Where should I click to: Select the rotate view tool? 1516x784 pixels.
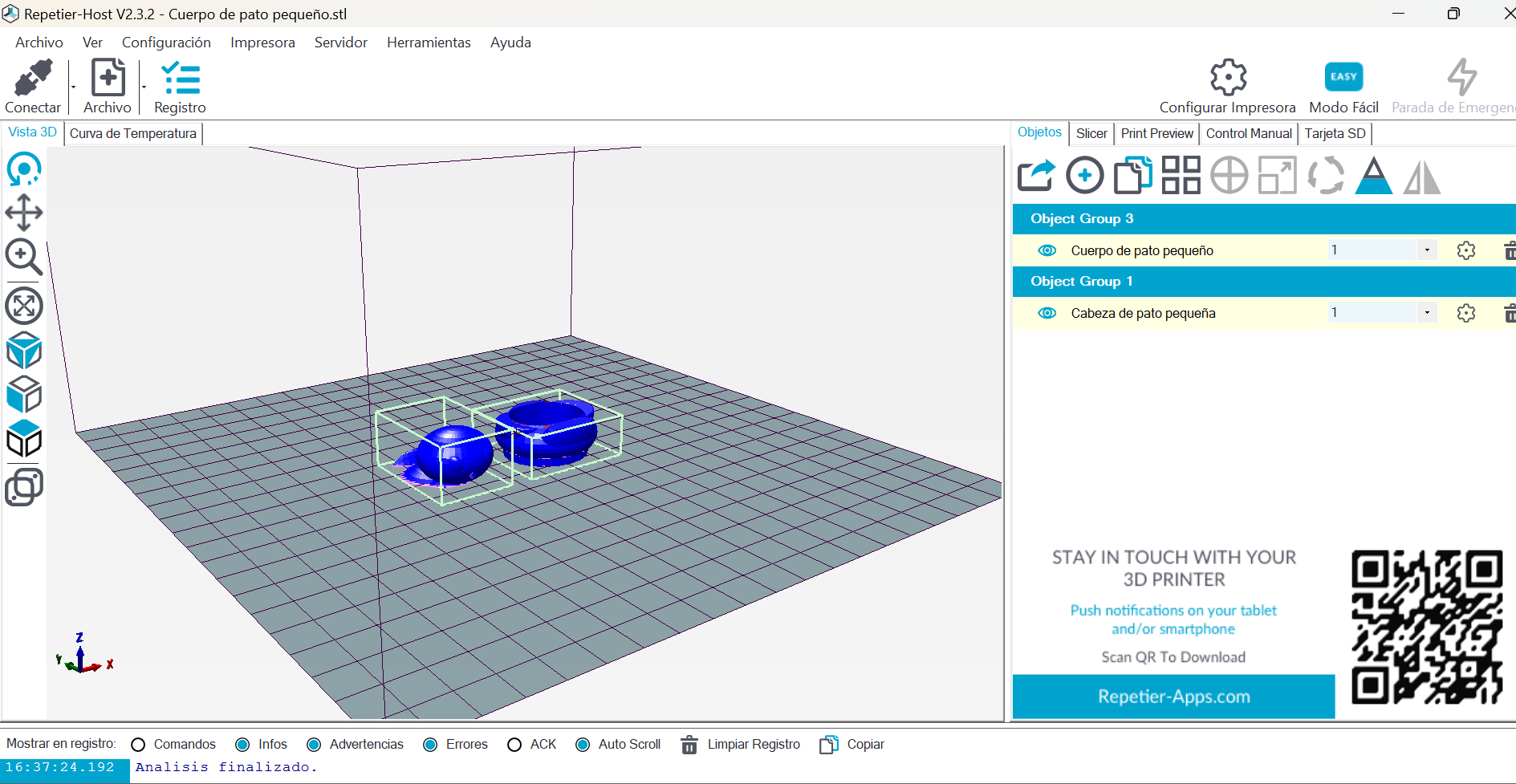pyautogui.click(x=24, y=169)
